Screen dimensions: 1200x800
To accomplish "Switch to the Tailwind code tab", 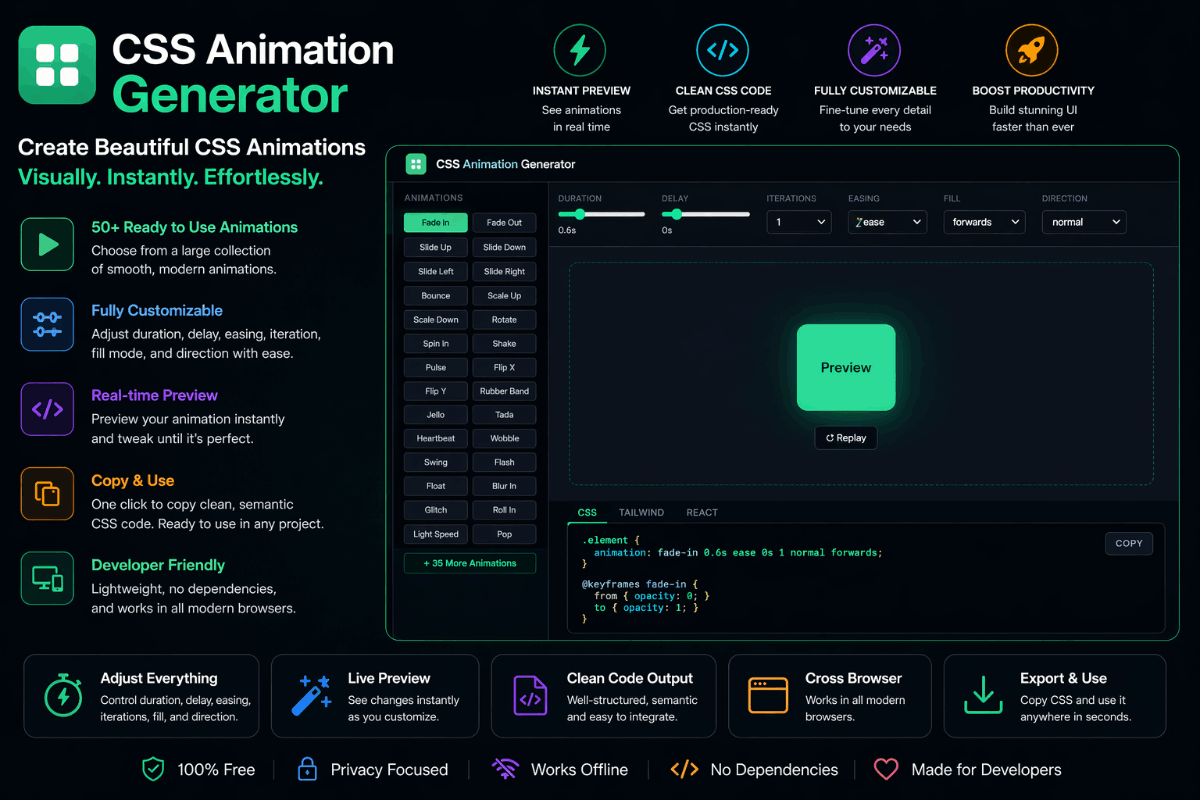I will [x=641, y=512].
